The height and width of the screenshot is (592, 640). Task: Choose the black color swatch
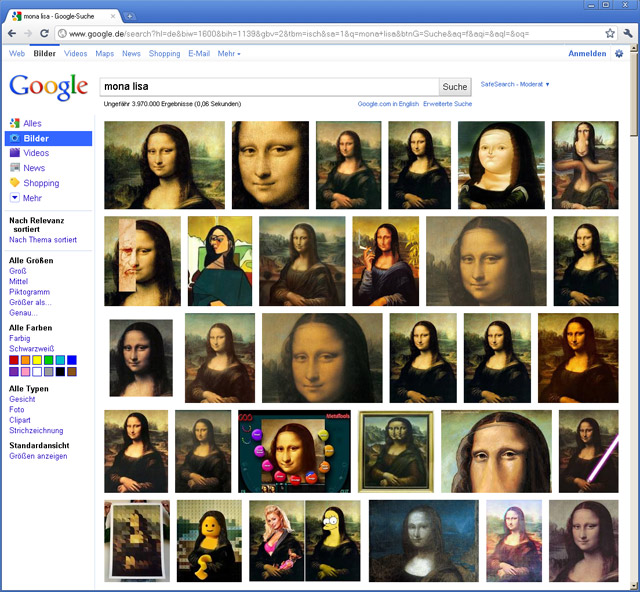click(60, 372)
